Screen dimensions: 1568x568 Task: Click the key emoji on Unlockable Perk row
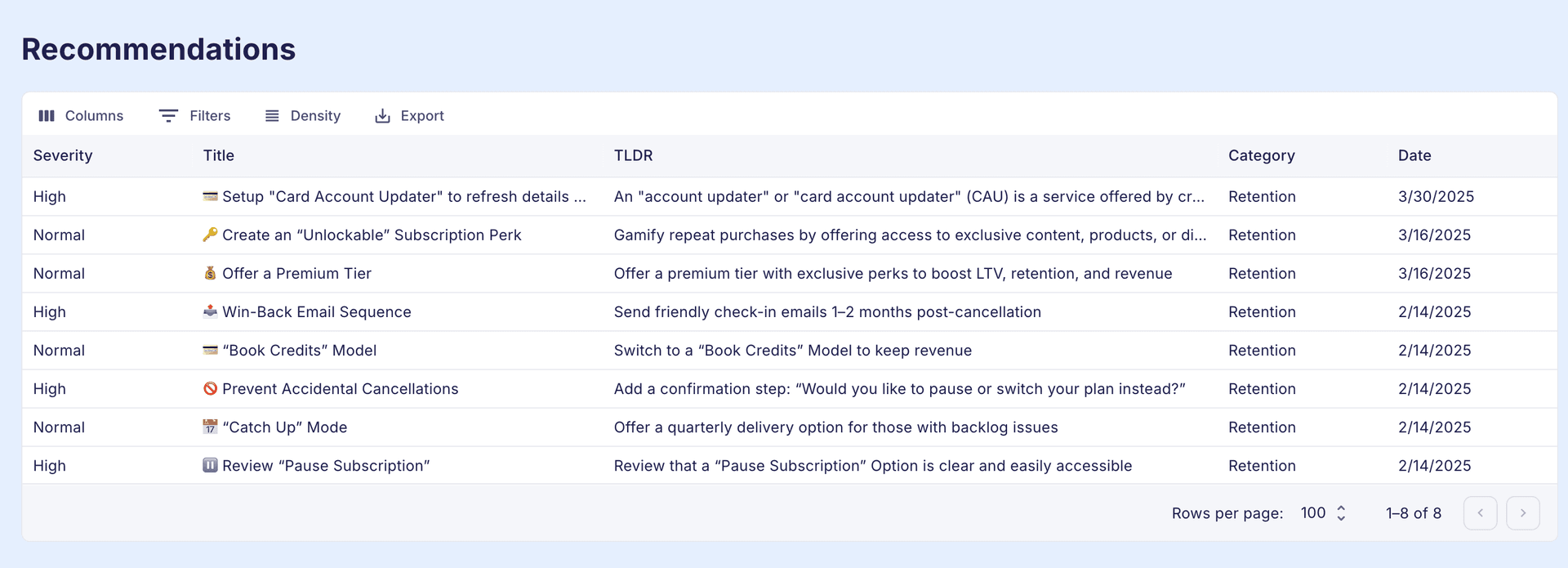(210, 235)
